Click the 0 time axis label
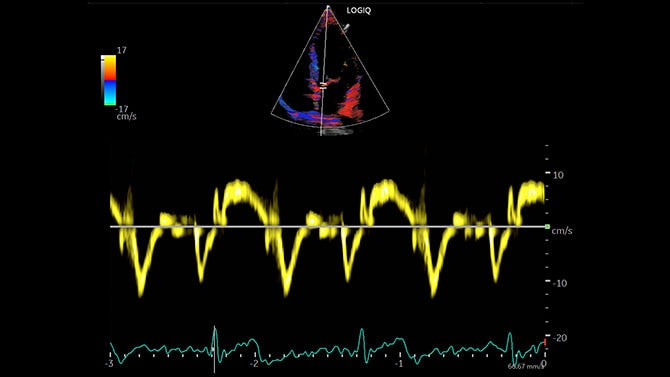The image size is (670, 377). pyautogui.click(x=544, y=364)
